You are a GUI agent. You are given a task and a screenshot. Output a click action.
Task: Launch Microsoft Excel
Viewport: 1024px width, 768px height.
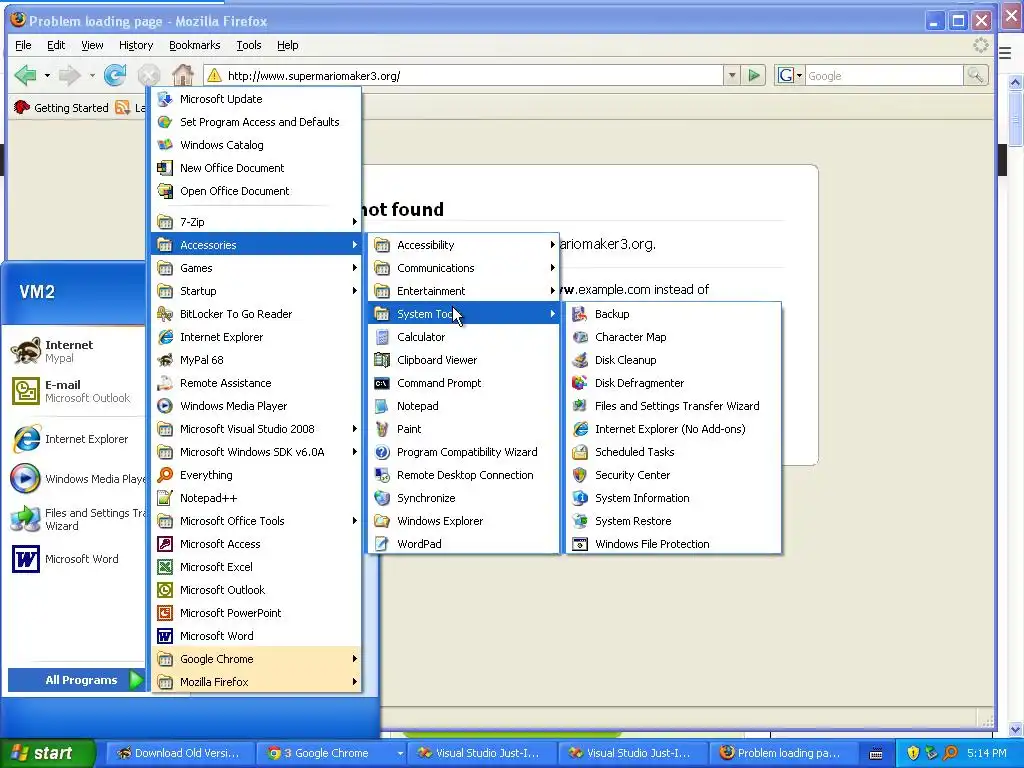tap(256, 567)
